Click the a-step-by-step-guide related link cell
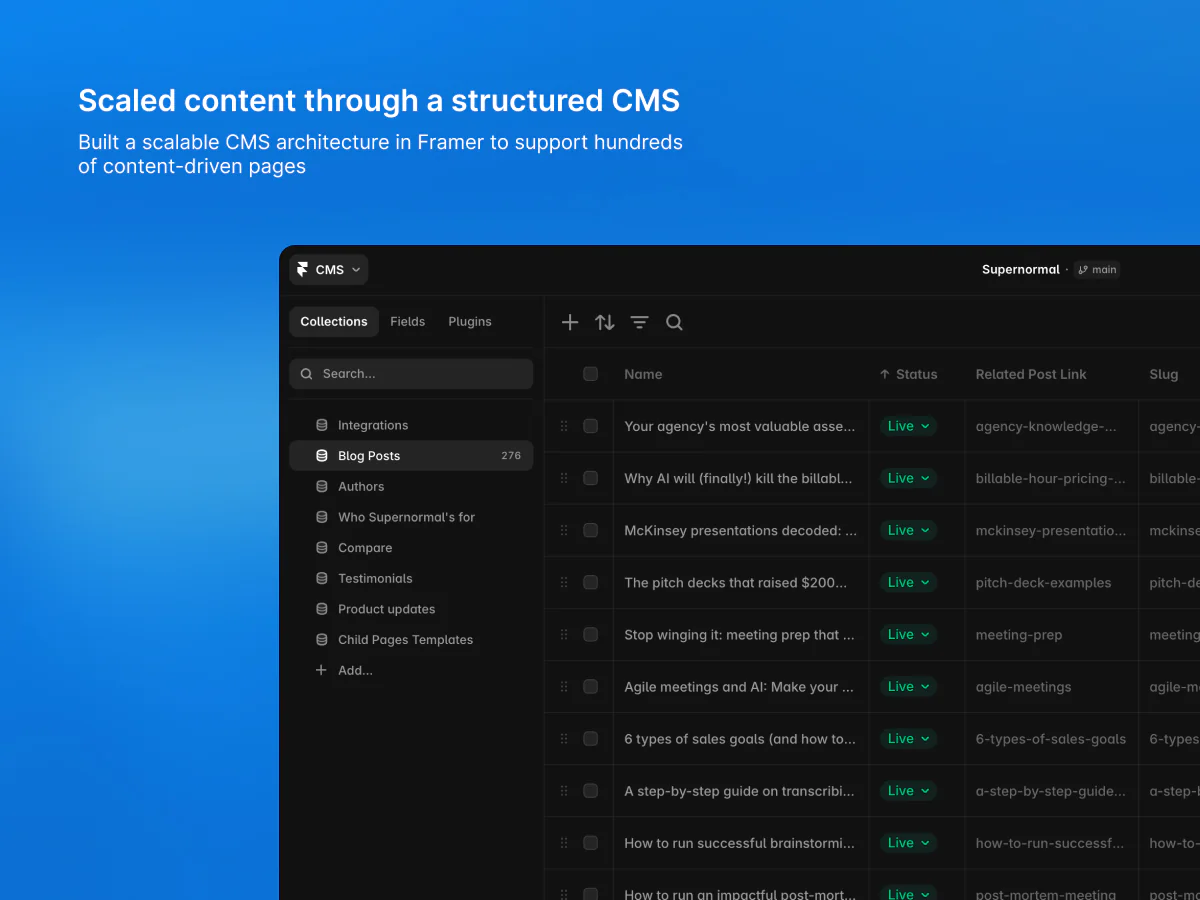This screenshot has height=900, width=1200. (x=1052, y=790)
